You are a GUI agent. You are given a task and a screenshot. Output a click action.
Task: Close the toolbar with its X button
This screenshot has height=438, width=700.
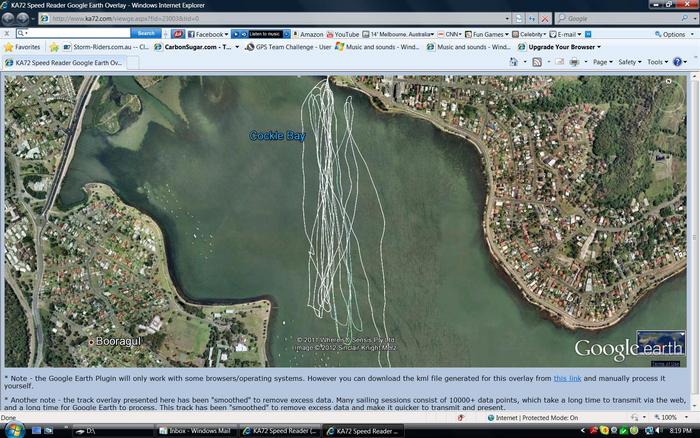(7, 33)
